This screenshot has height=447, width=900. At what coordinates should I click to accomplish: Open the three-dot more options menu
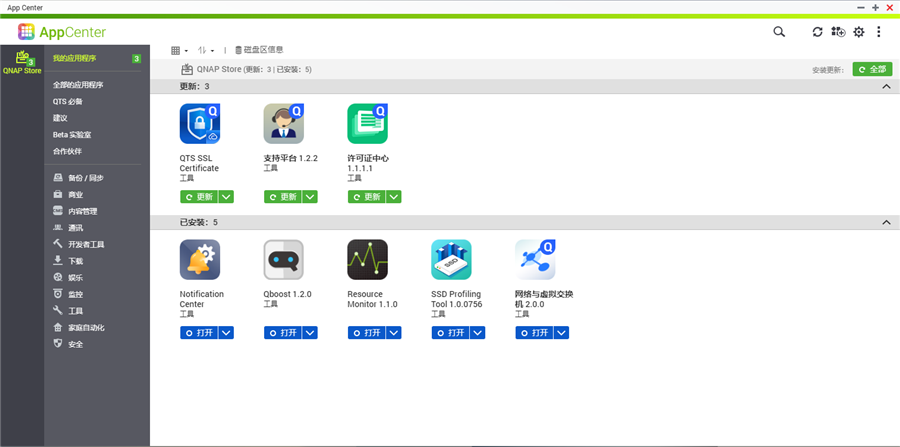pyautogui.click(x=879, y=32)
